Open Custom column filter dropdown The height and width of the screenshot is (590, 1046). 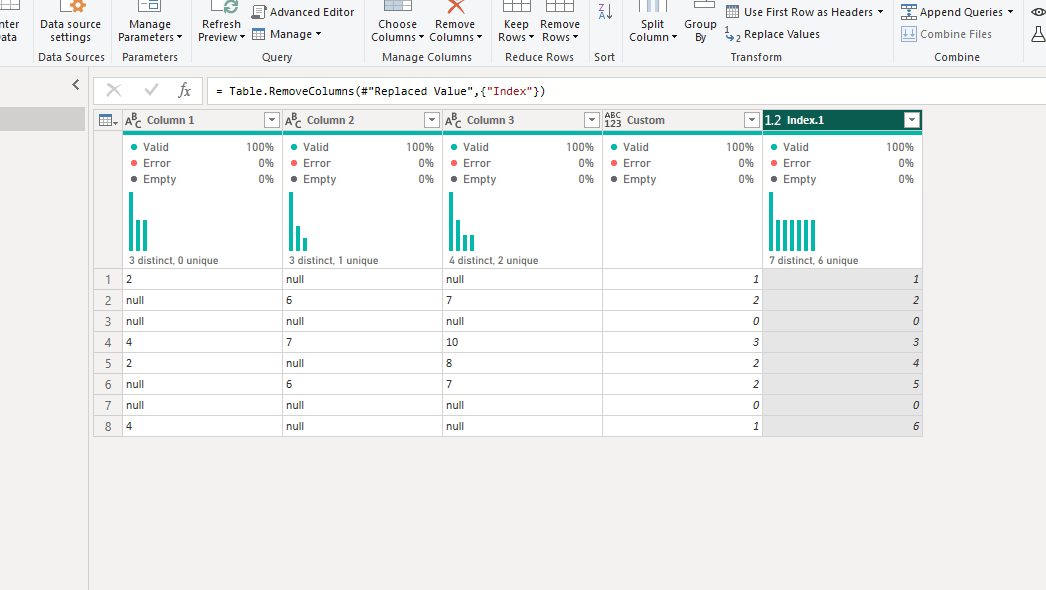pos(752,120)
